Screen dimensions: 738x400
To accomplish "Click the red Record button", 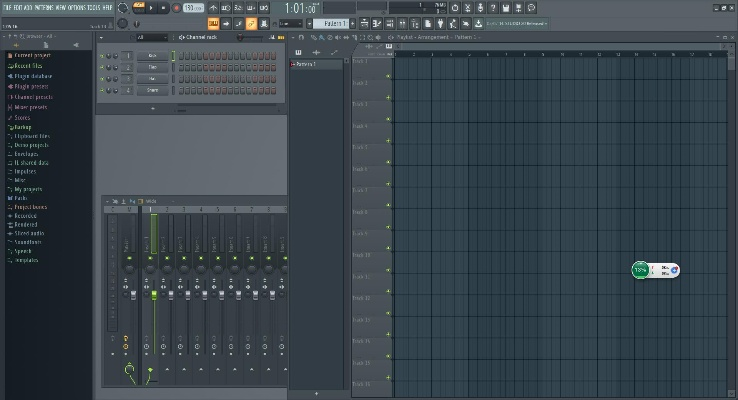I will (x=176, y=8).
